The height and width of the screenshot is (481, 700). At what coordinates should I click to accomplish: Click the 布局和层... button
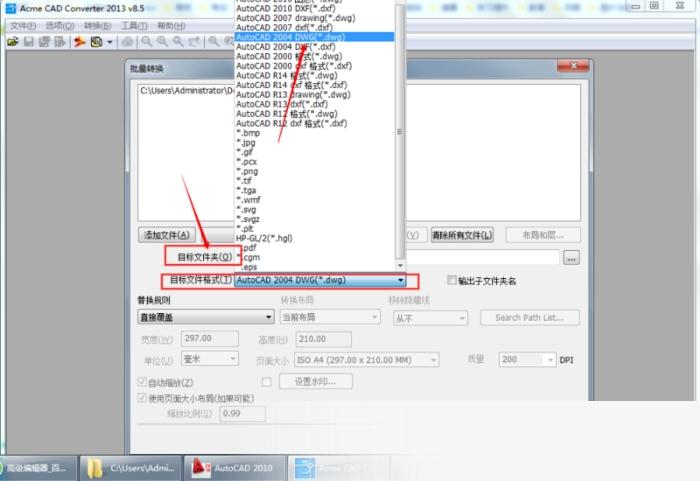coord(543,235)
